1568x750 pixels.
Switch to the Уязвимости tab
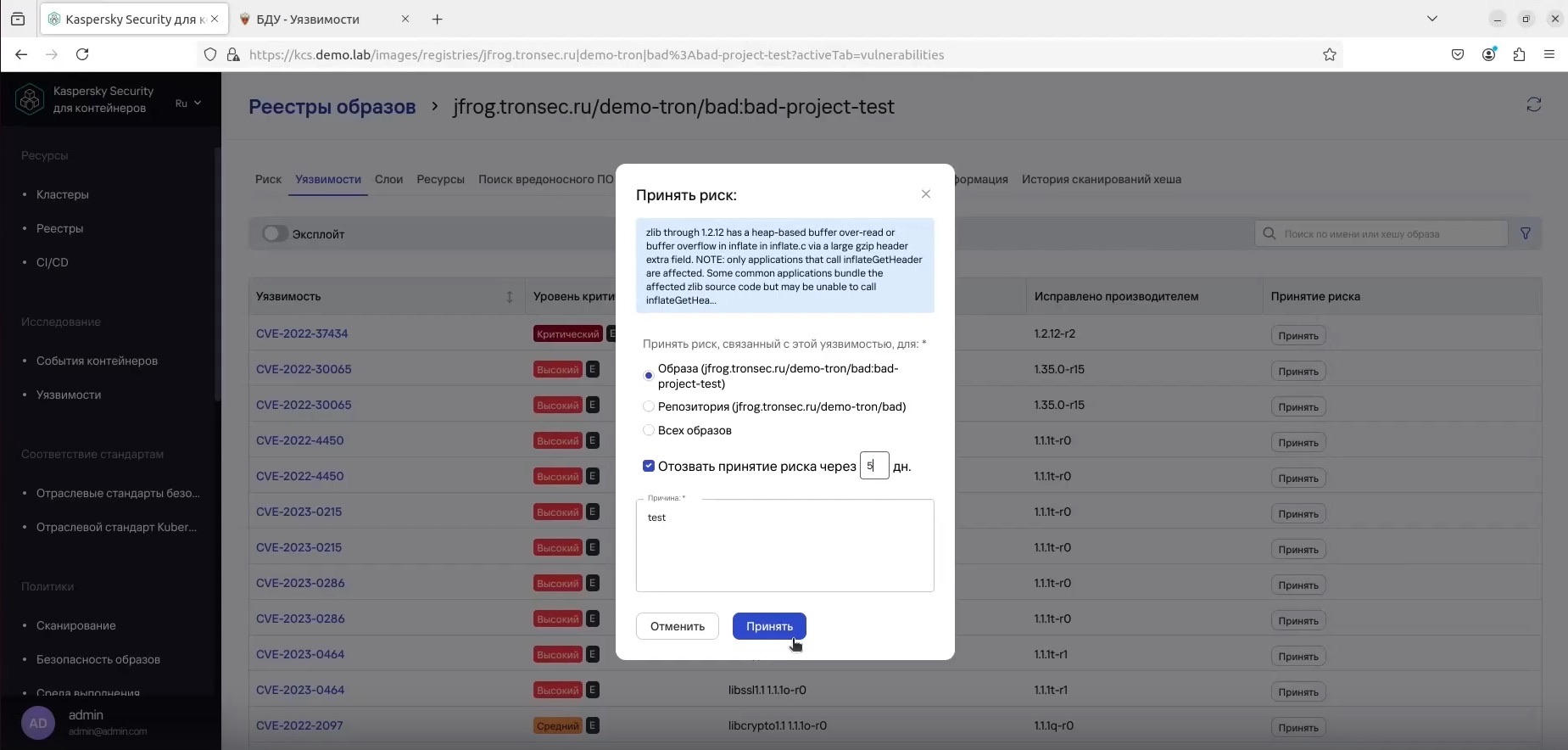pyautogui.click(x=328, y=179)
